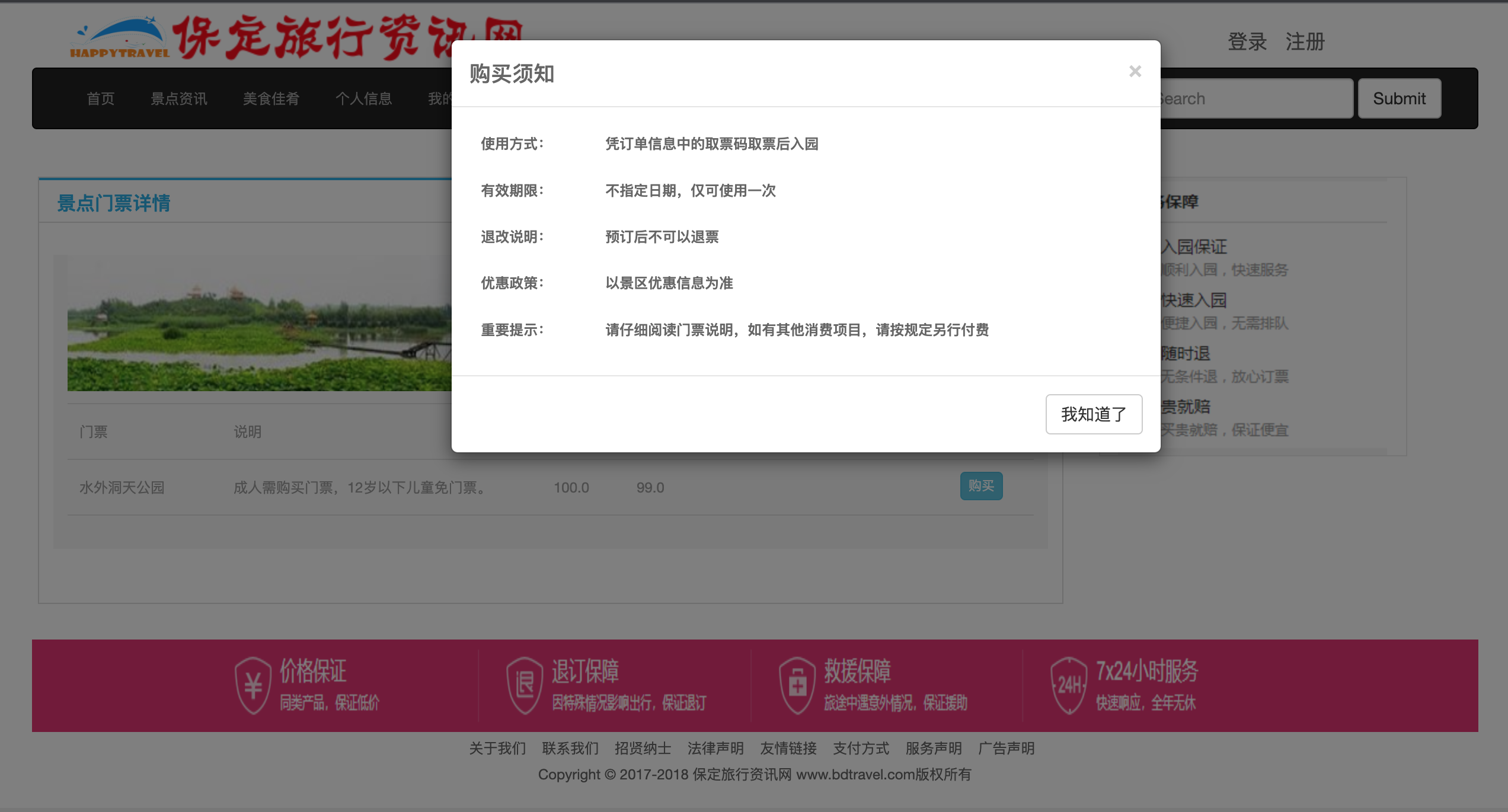The image size is (1508, 812).
Task: Click the 凭订单信息中的取票码取票后入园 text
Action: pos(712,143)
